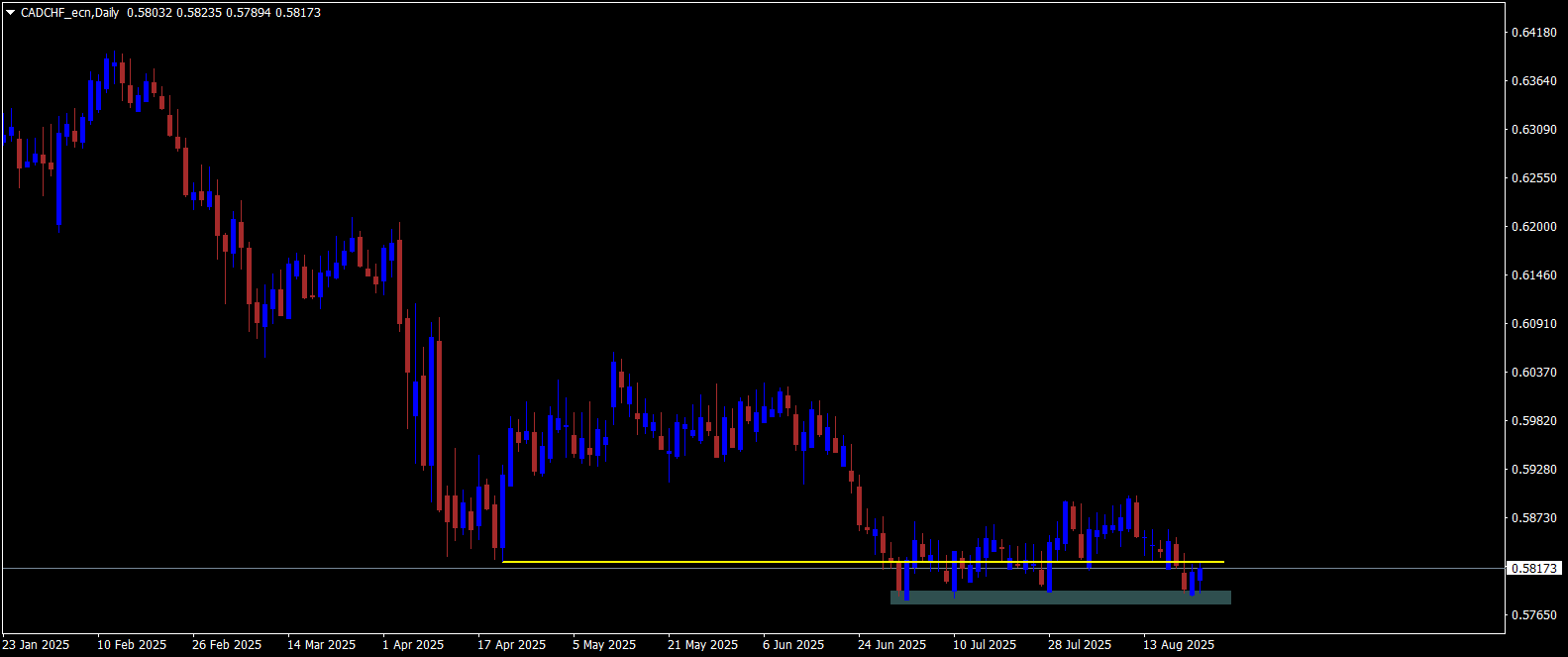Click the 0.63640 price axis label
Image resolution: width=1568 pixels, height=657 pixels.
1533,81
